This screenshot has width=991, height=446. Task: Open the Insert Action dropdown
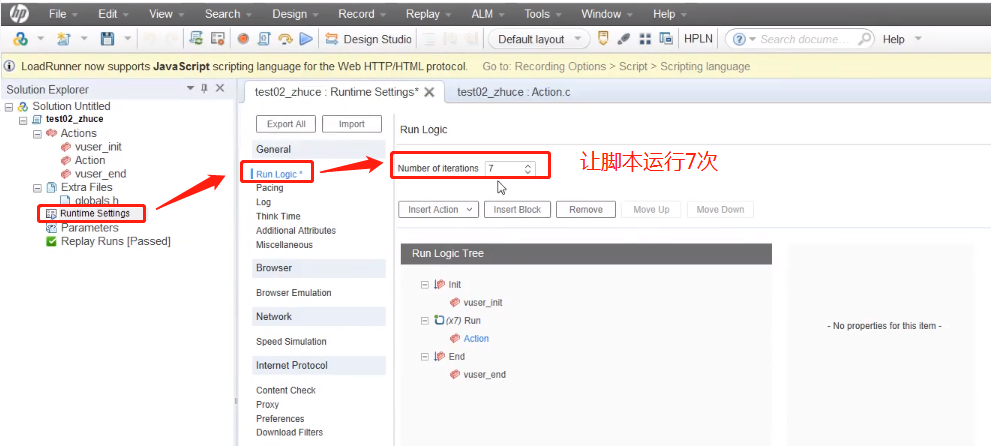pos(439,210)
